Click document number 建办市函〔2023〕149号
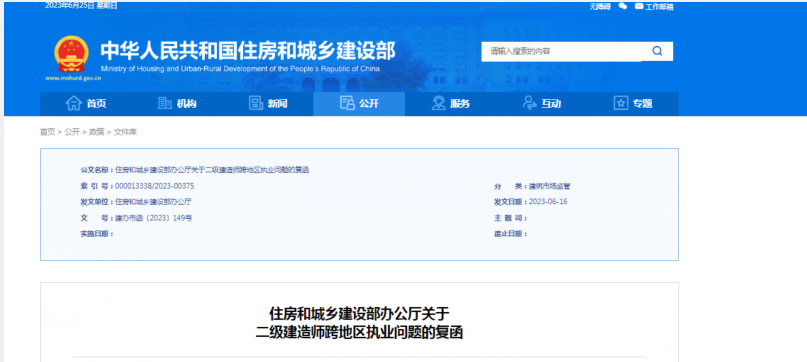Image resolution: width=807 pixels, height=362 pixels. click(x=154, y=218)
